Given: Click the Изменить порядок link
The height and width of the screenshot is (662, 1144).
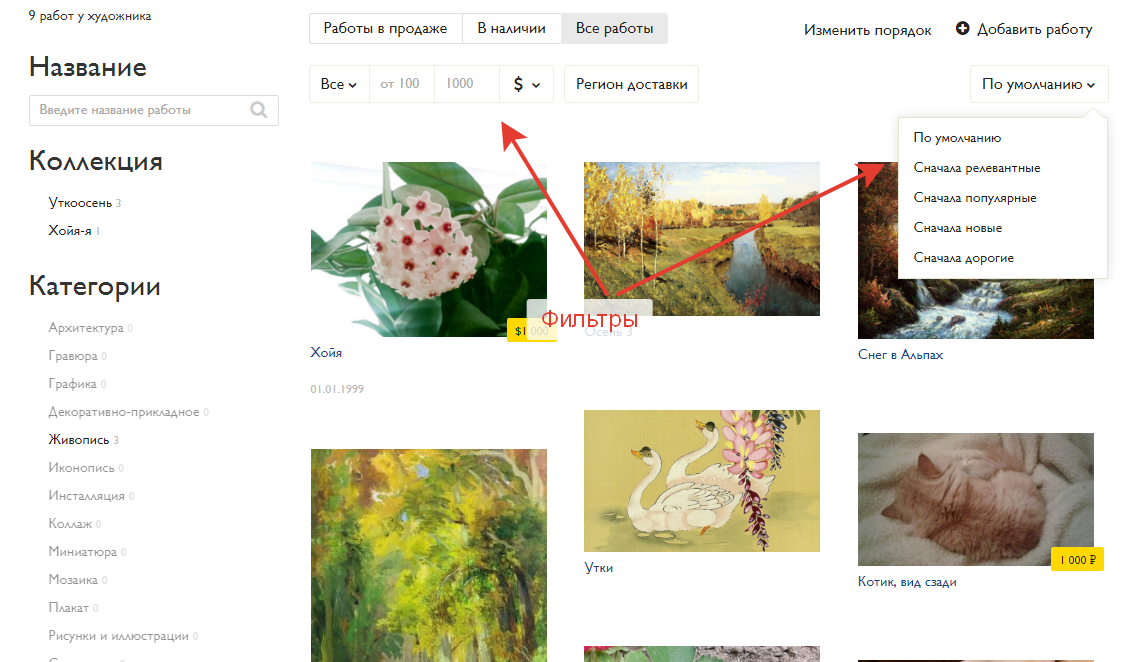Looking at the screenshot, I should (x=867, y=30).
